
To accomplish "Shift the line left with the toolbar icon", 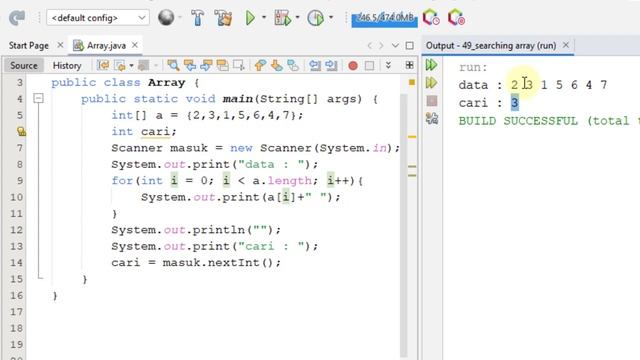I will (x=315, y=65).
